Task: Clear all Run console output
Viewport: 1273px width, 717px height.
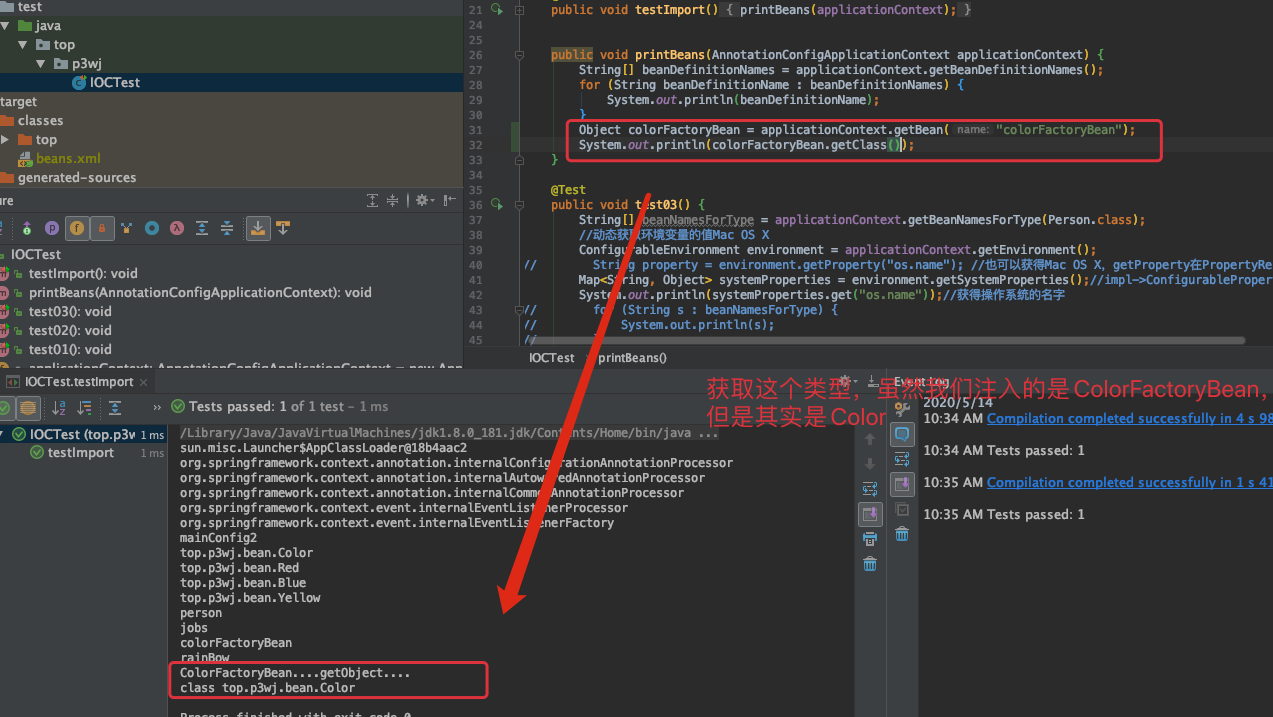Action: point(870,564)
